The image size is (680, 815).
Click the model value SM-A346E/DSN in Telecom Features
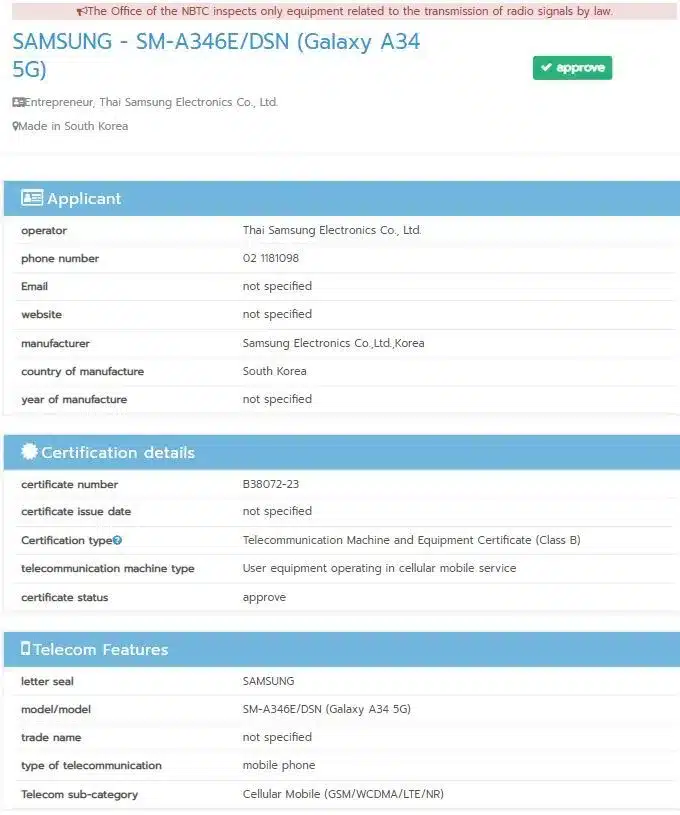pos(326,709)
